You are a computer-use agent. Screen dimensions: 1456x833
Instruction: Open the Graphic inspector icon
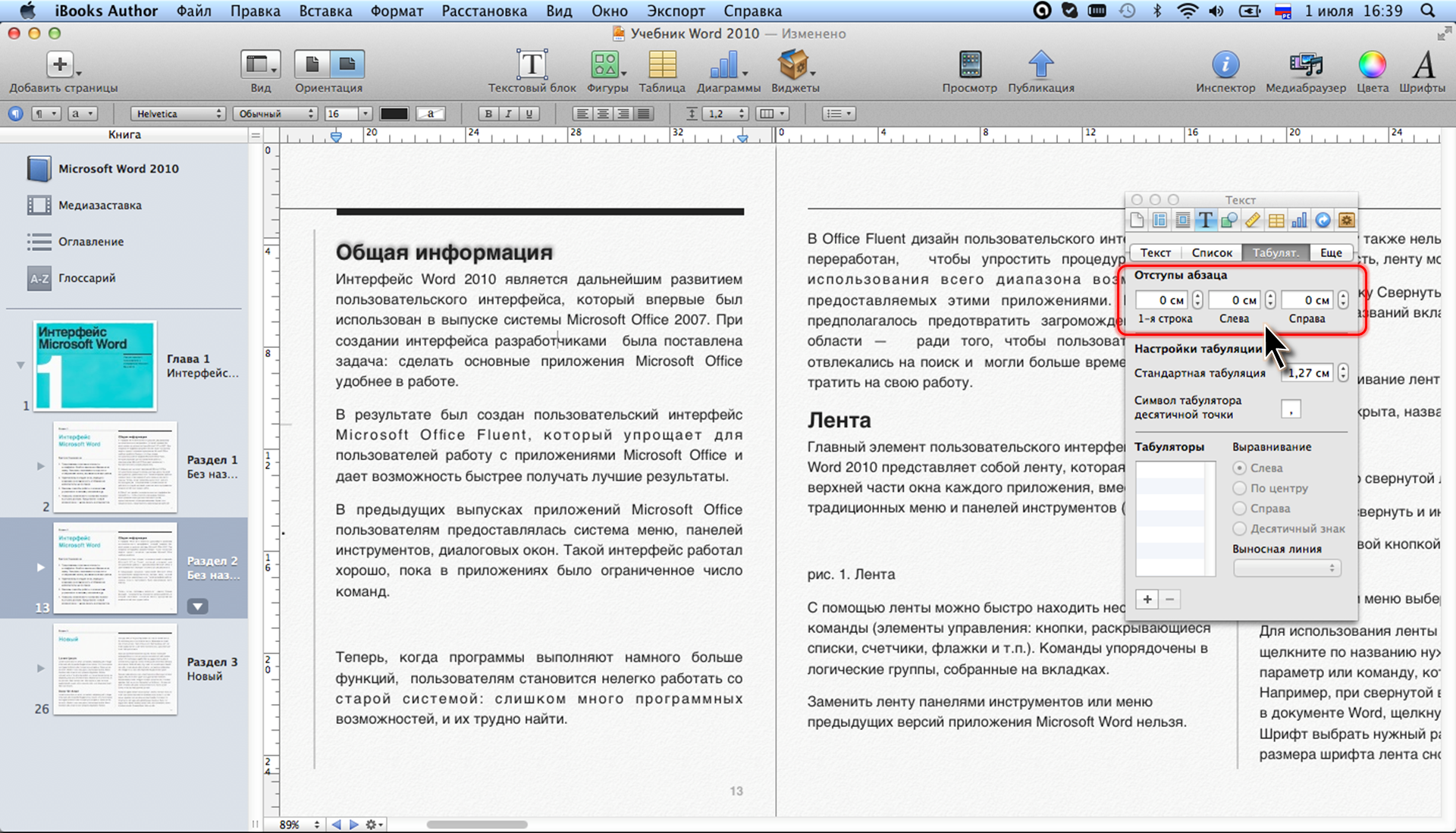pyautogui.click(x=1229, y=221)
